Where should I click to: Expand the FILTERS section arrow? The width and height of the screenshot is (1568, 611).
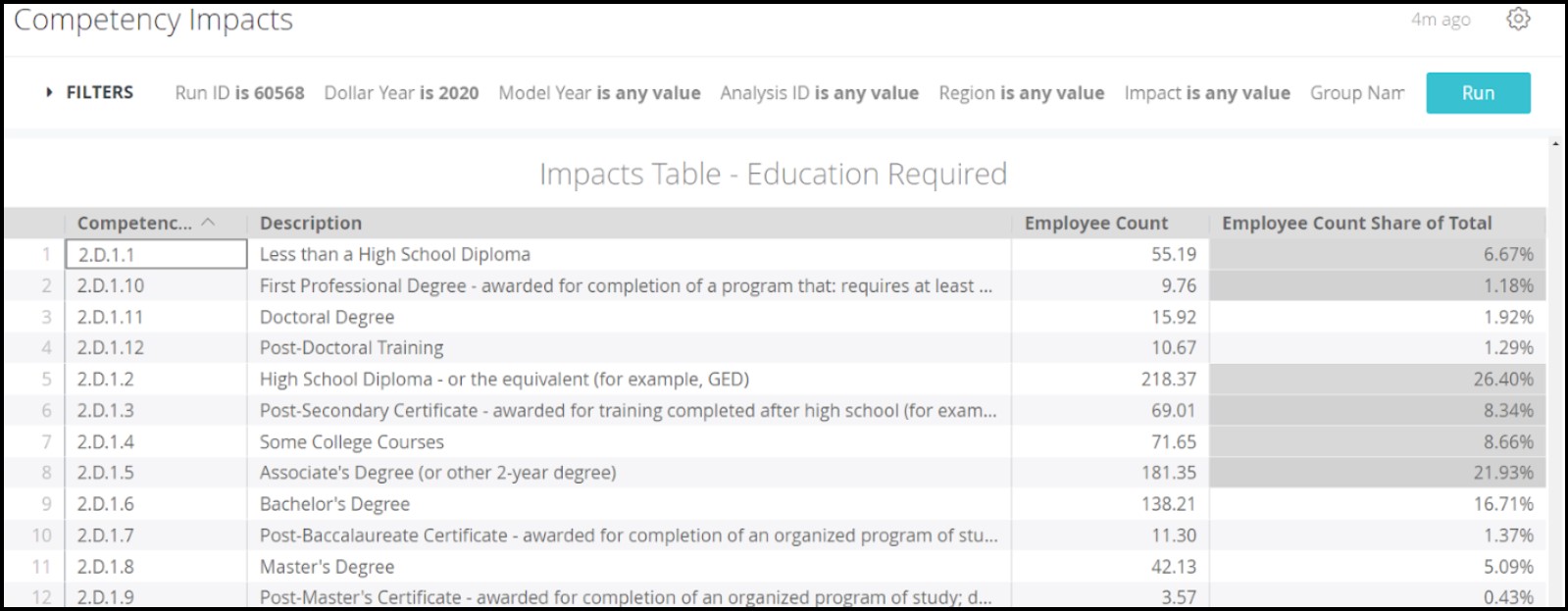[49, 92]
